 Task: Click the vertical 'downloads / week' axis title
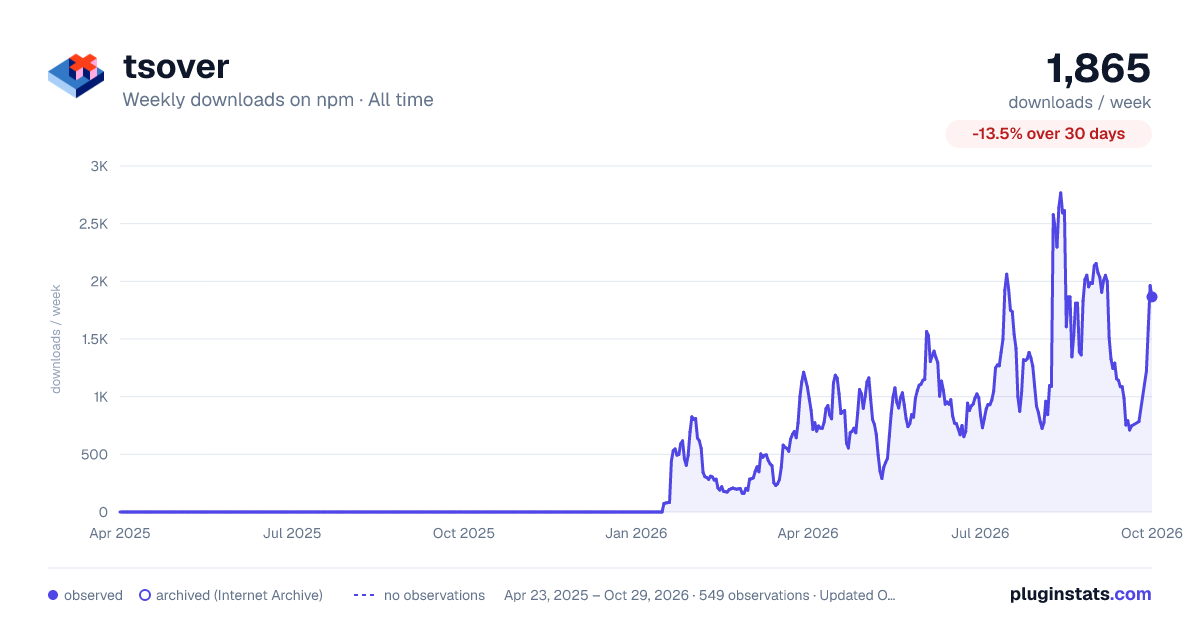pos(56,339)
